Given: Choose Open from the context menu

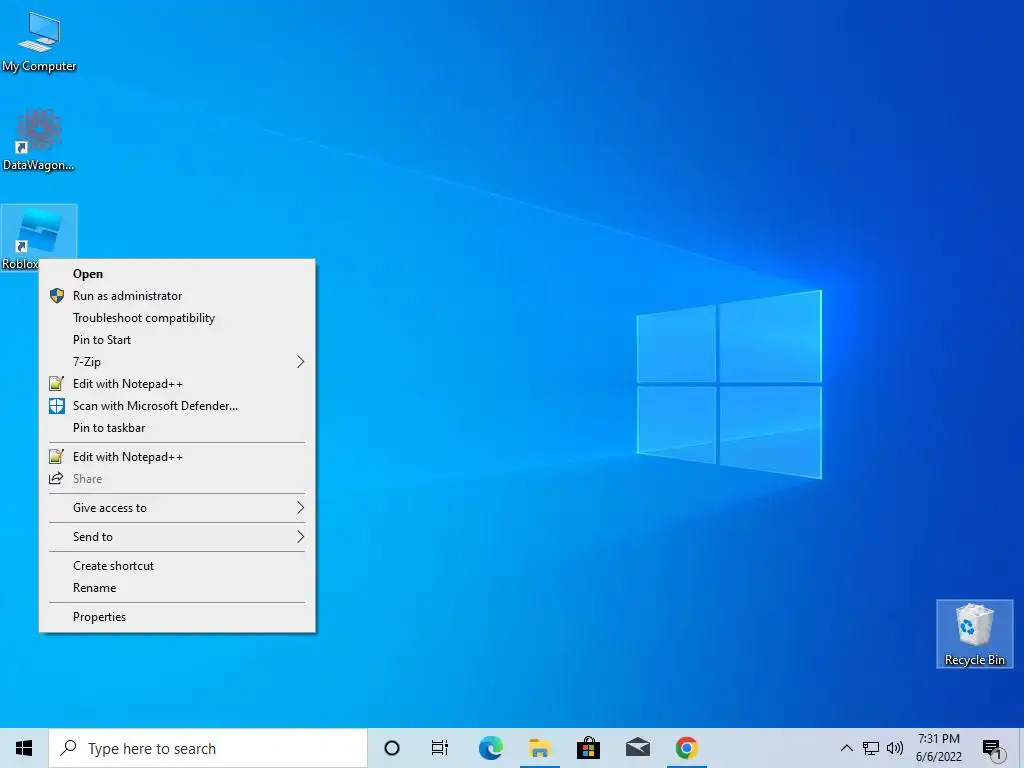Looking at the screenshot, I should [177, 274].
